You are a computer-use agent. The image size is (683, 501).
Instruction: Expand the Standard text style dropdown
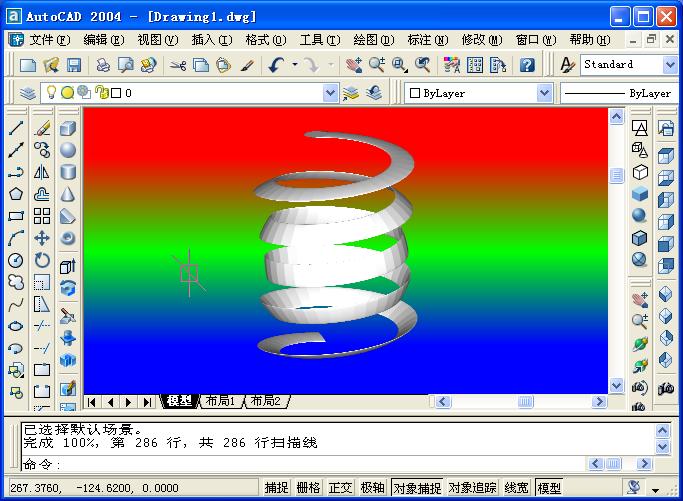click(670, 65)
